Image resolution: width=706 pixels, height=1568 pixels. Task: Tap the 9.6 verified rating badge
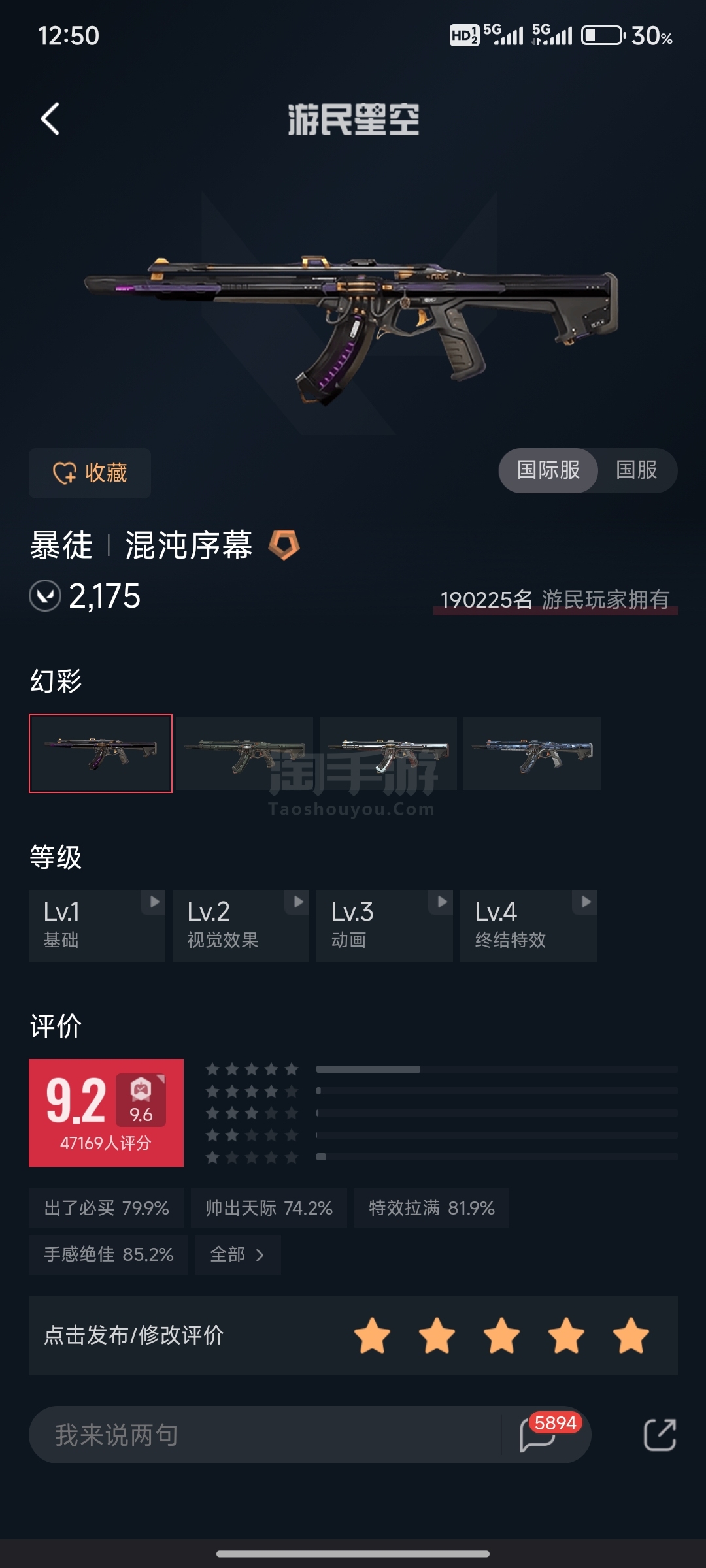click(141, 1100)
